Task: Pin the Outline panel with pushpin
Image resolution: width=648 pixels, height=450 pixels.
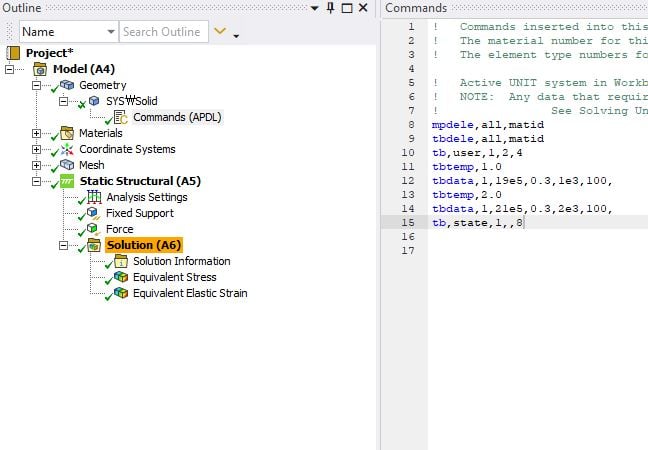Action: point(331,8)
